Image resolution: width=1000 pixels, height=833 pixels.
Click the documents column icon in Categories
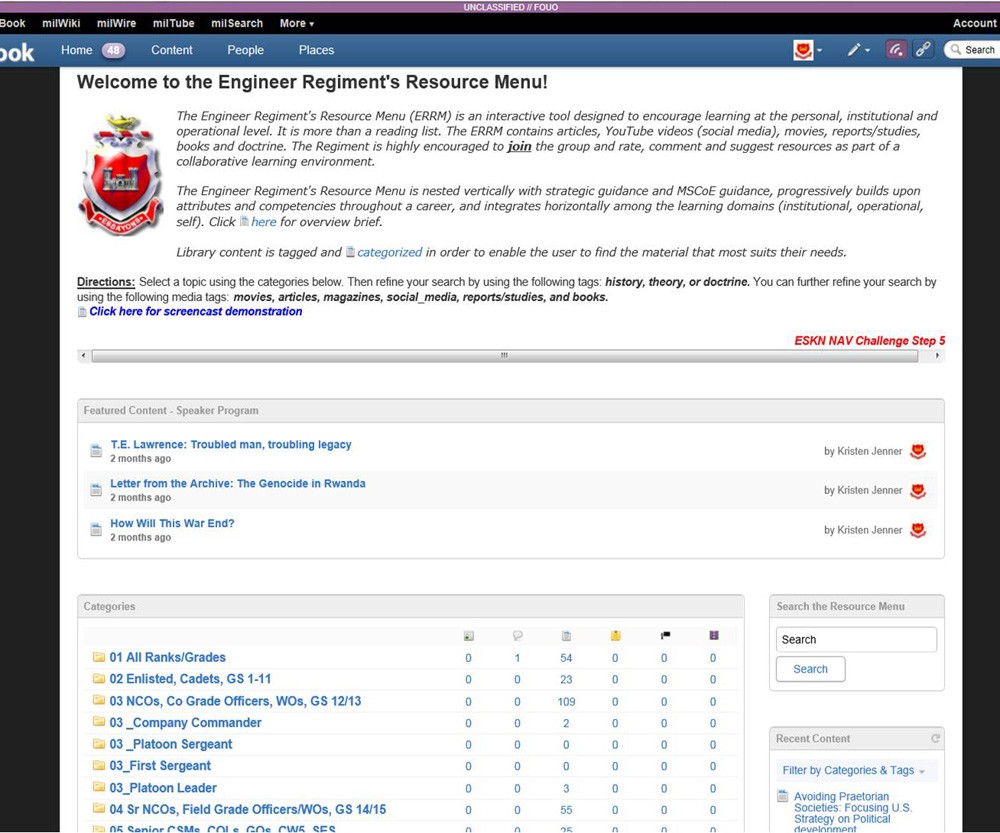tap(566, 636)
